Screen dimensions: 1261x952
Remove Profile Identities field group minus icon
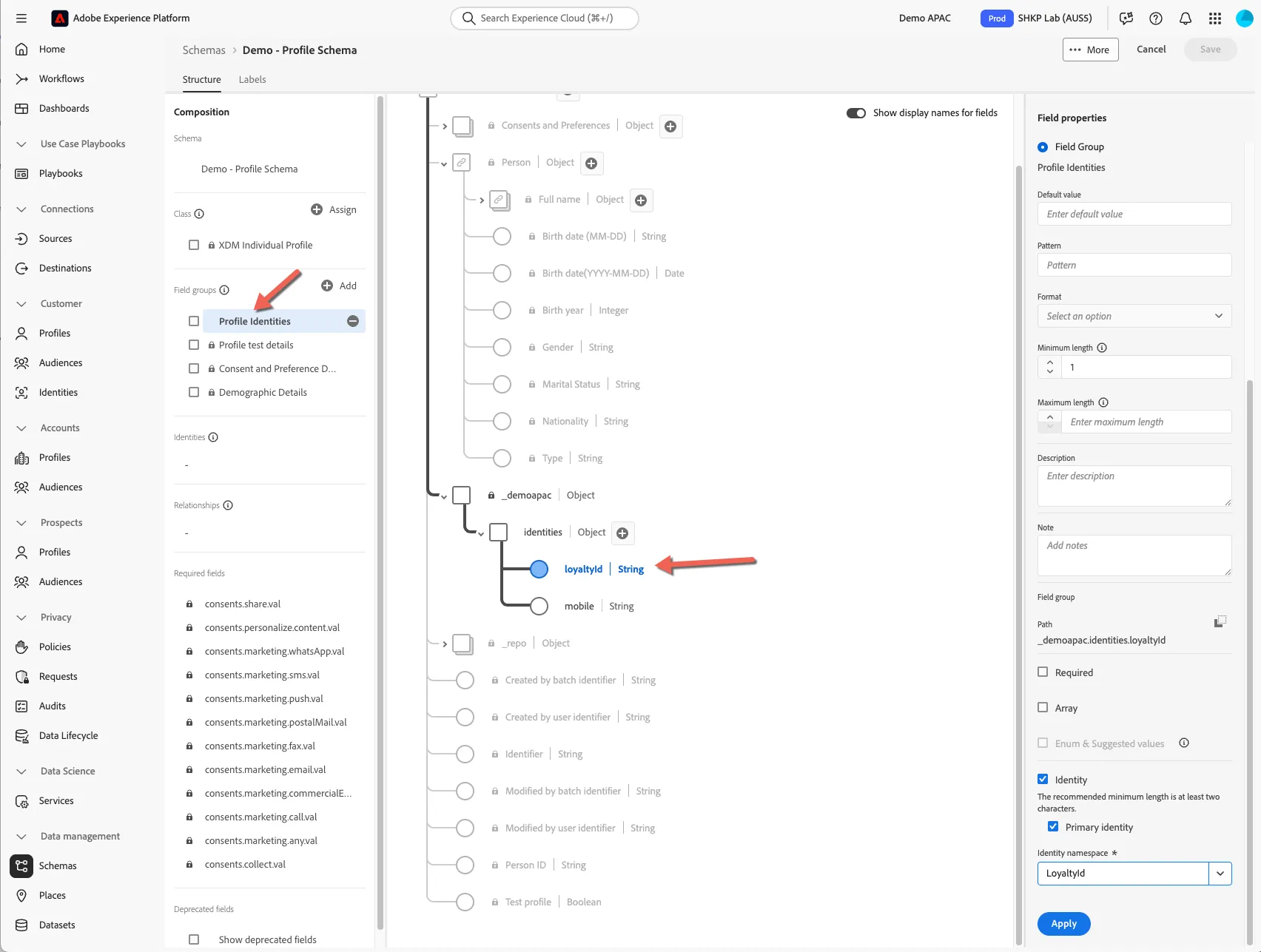click(353, 321)
